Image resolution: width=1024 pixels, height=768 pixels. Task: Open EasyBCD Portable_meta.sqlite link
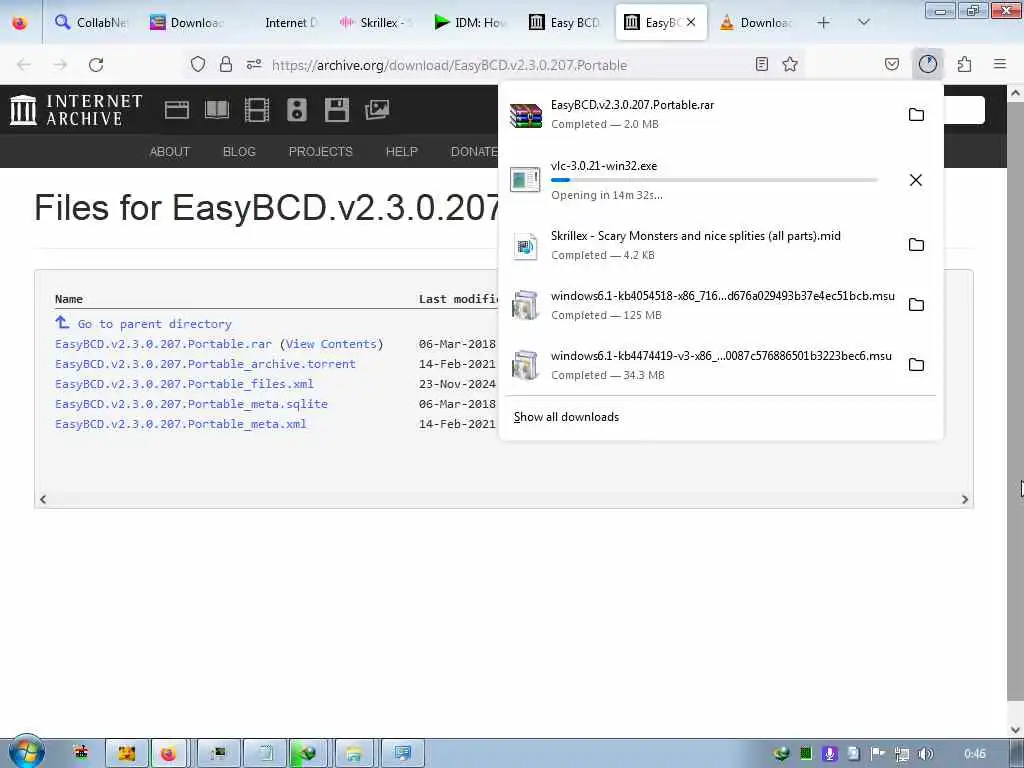tap(191, 404)
